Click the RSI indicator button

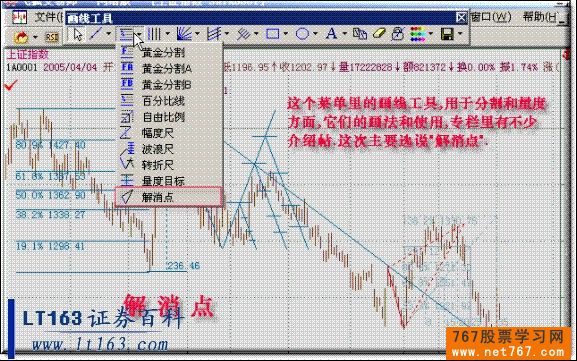click(52, 36)
